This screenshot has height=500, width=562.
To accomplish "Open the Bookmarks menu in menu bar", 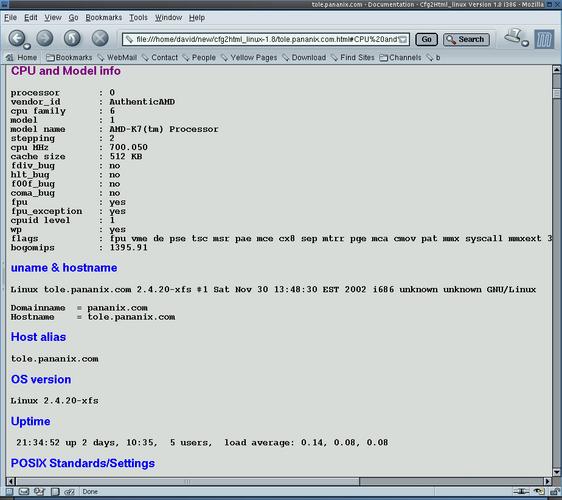I will point(104,17).
